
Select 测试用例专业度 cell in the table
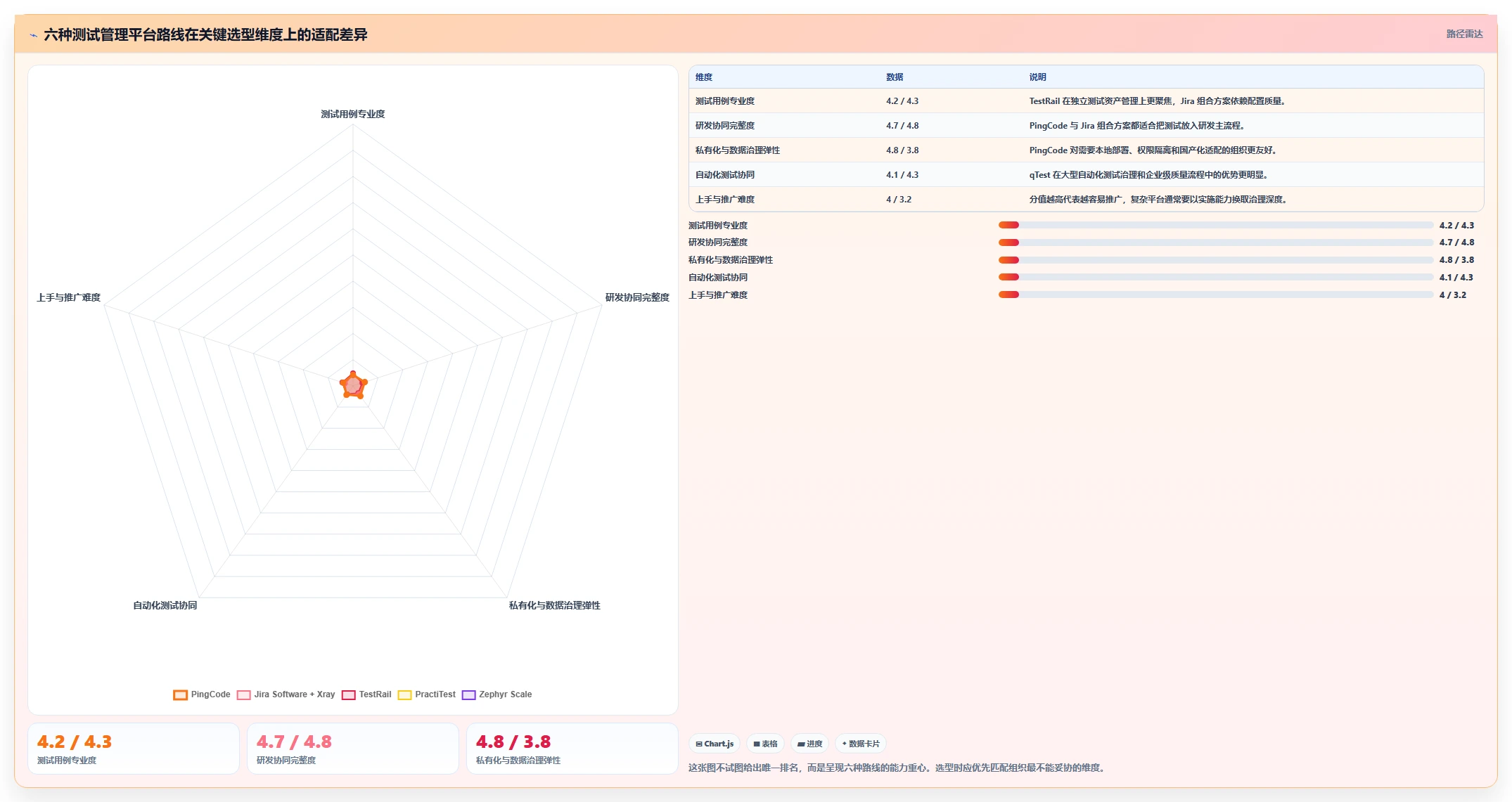[x=725, y=101]
